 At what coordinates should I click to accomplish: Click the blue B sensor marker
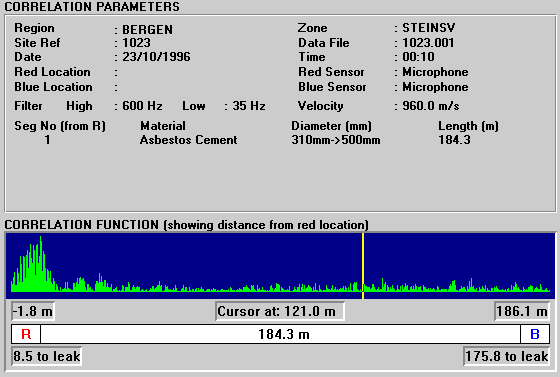tap(535, 334)
